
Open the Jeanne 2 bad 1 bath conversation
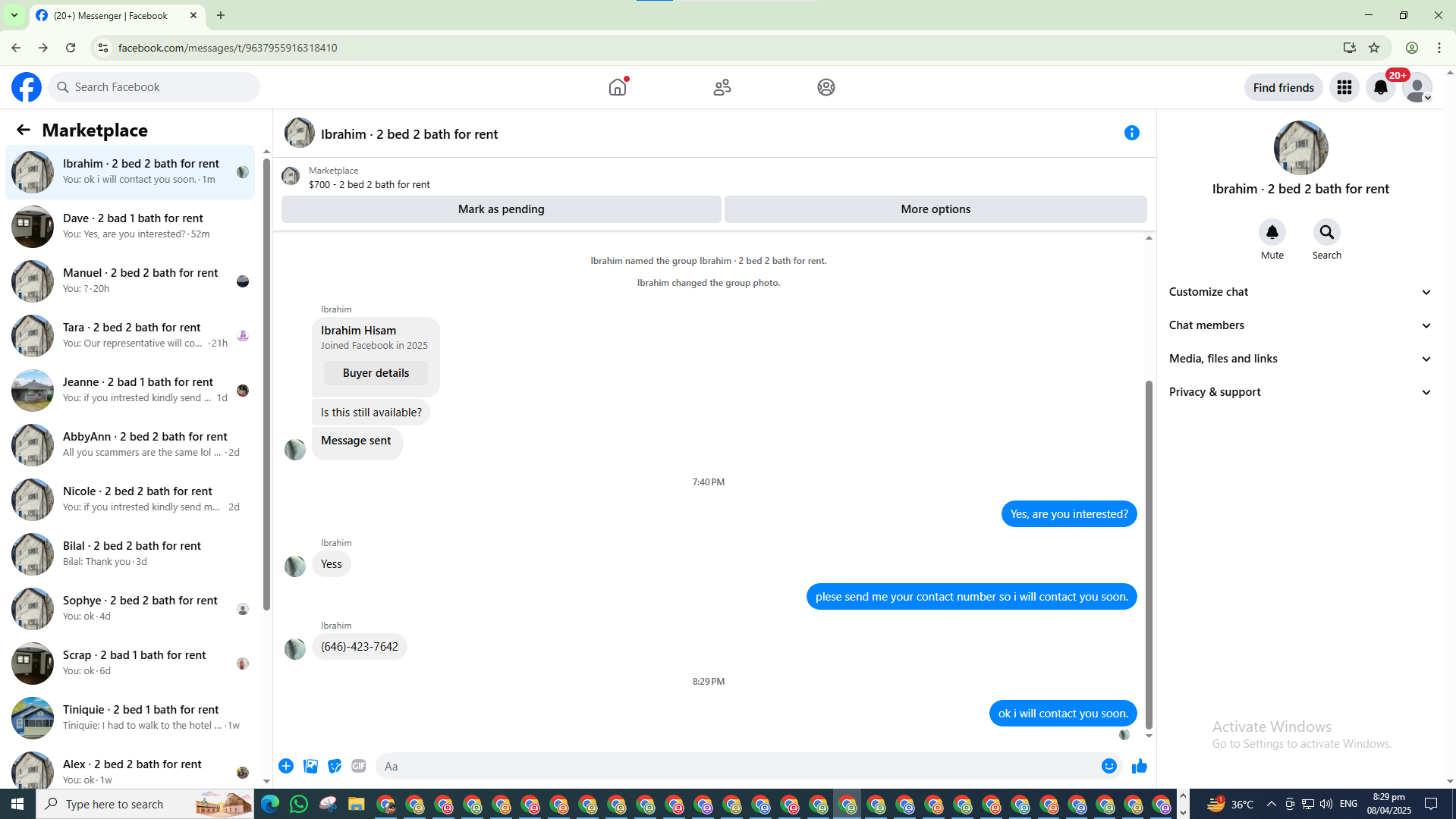tap(131, 391)
